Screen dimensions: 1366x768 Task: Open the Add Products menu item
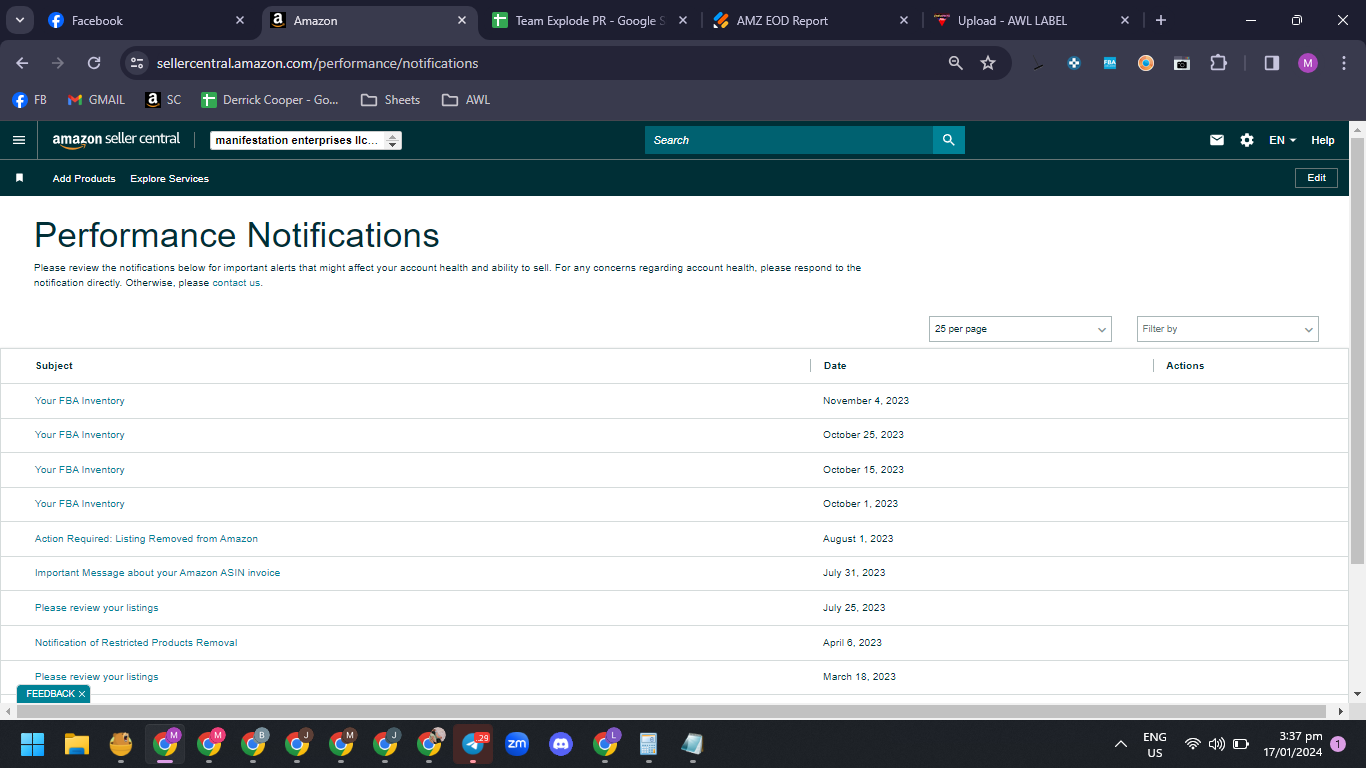coord(84,178)
